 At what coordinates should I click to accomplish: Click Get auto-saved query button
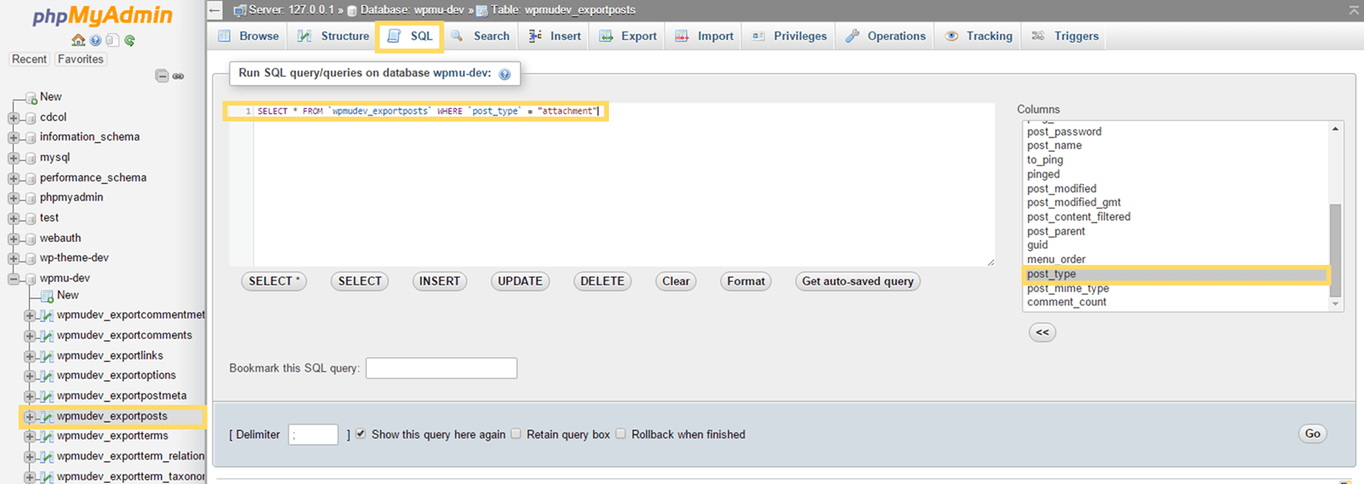tap(858, 281)
